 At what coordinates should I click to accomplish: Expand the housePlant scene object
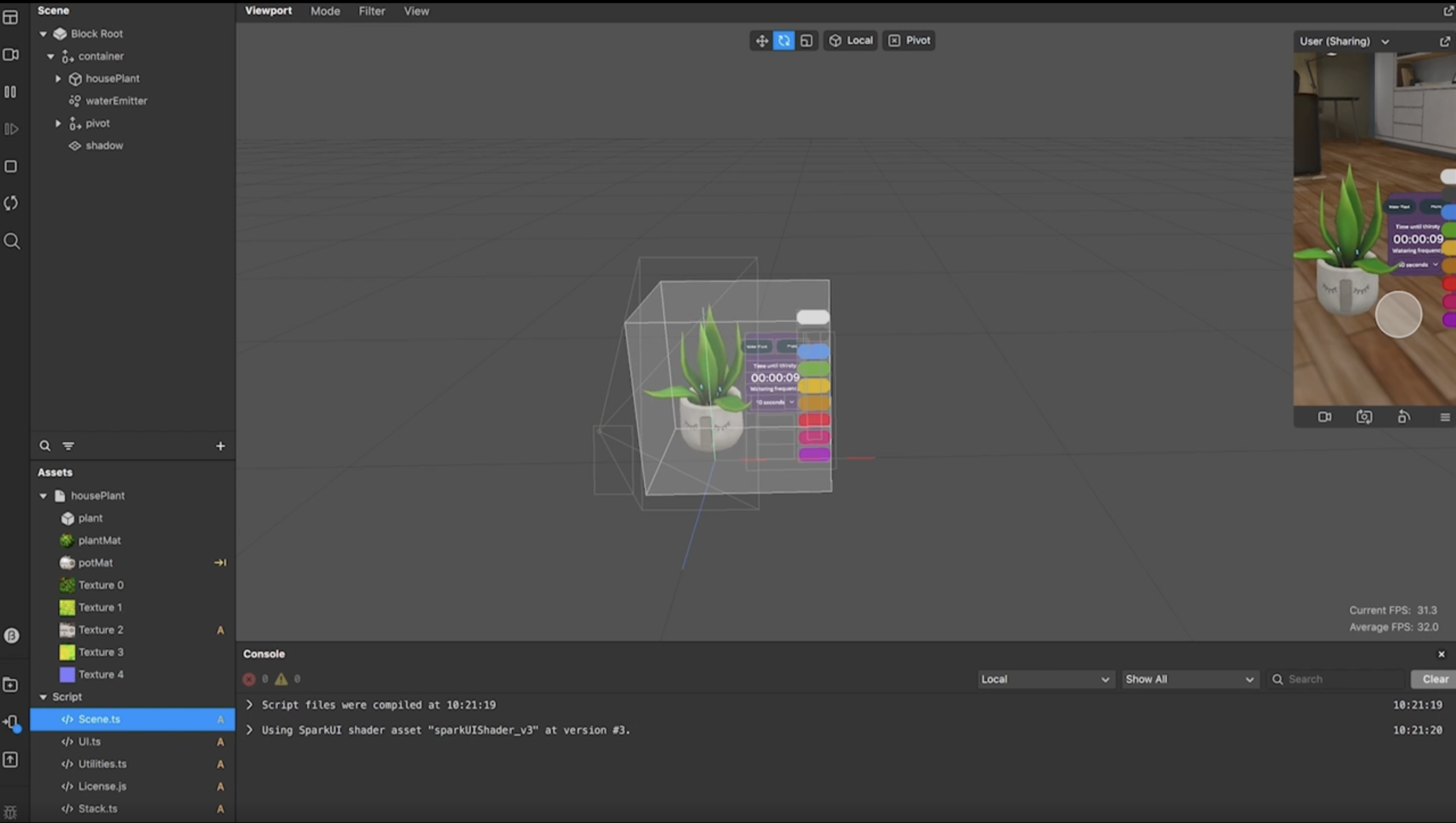[x=58, y=79]
